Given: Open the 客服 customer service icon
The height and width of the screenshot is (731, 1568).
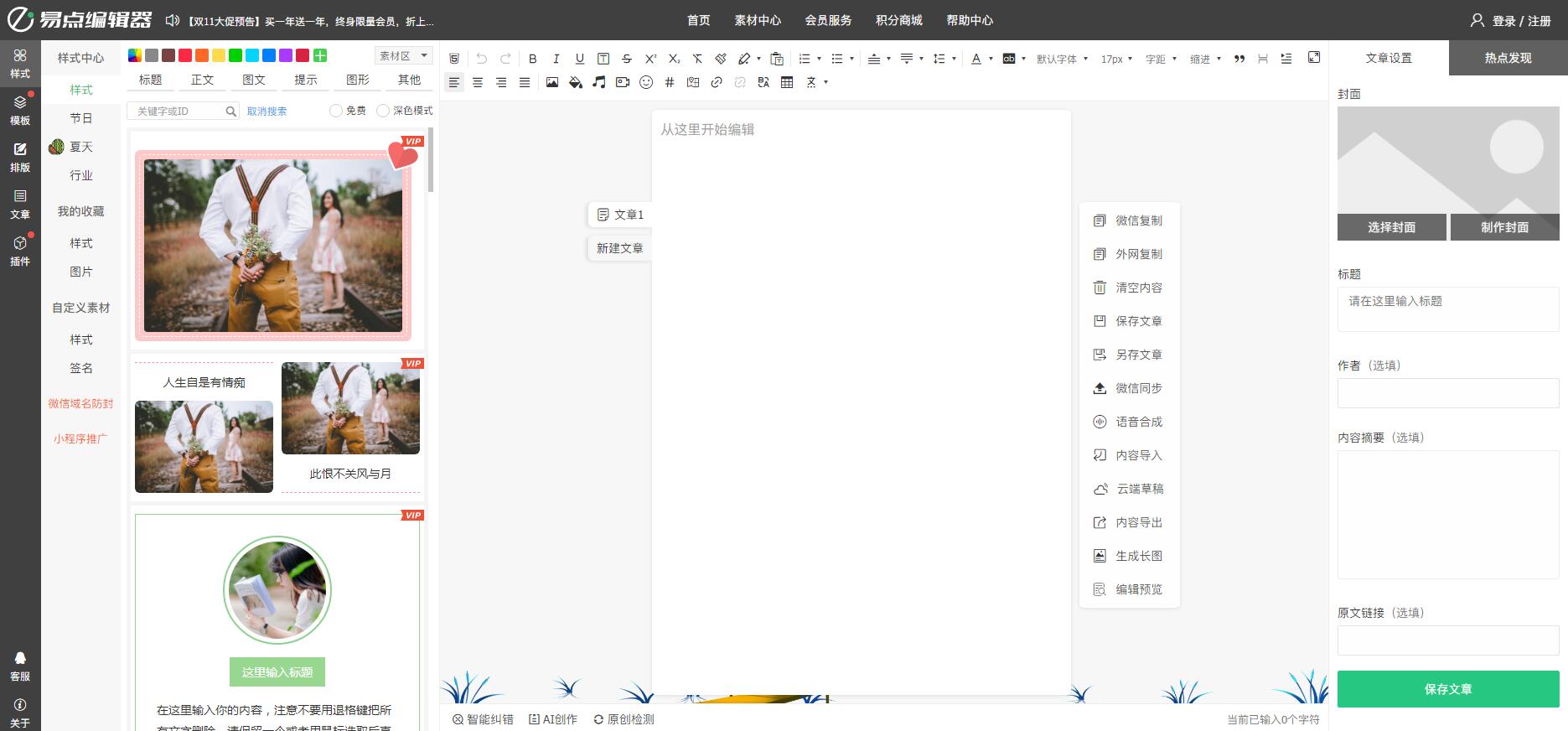Looking at the screenshot, I should 20,666.
